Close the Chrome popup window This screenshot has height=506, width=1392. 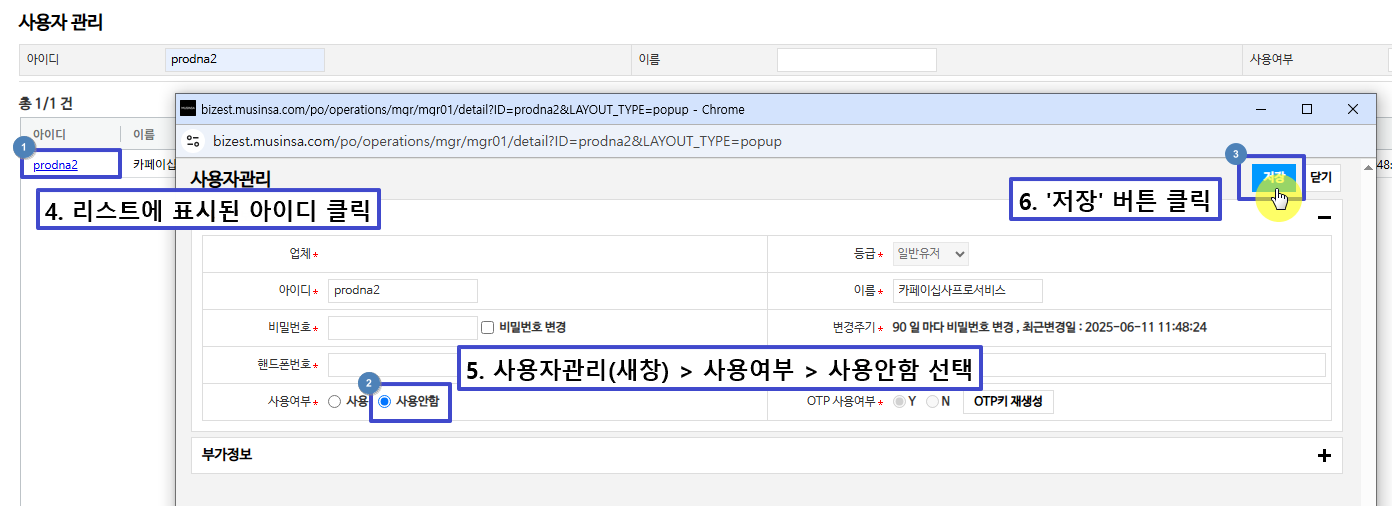[1352, 109]
